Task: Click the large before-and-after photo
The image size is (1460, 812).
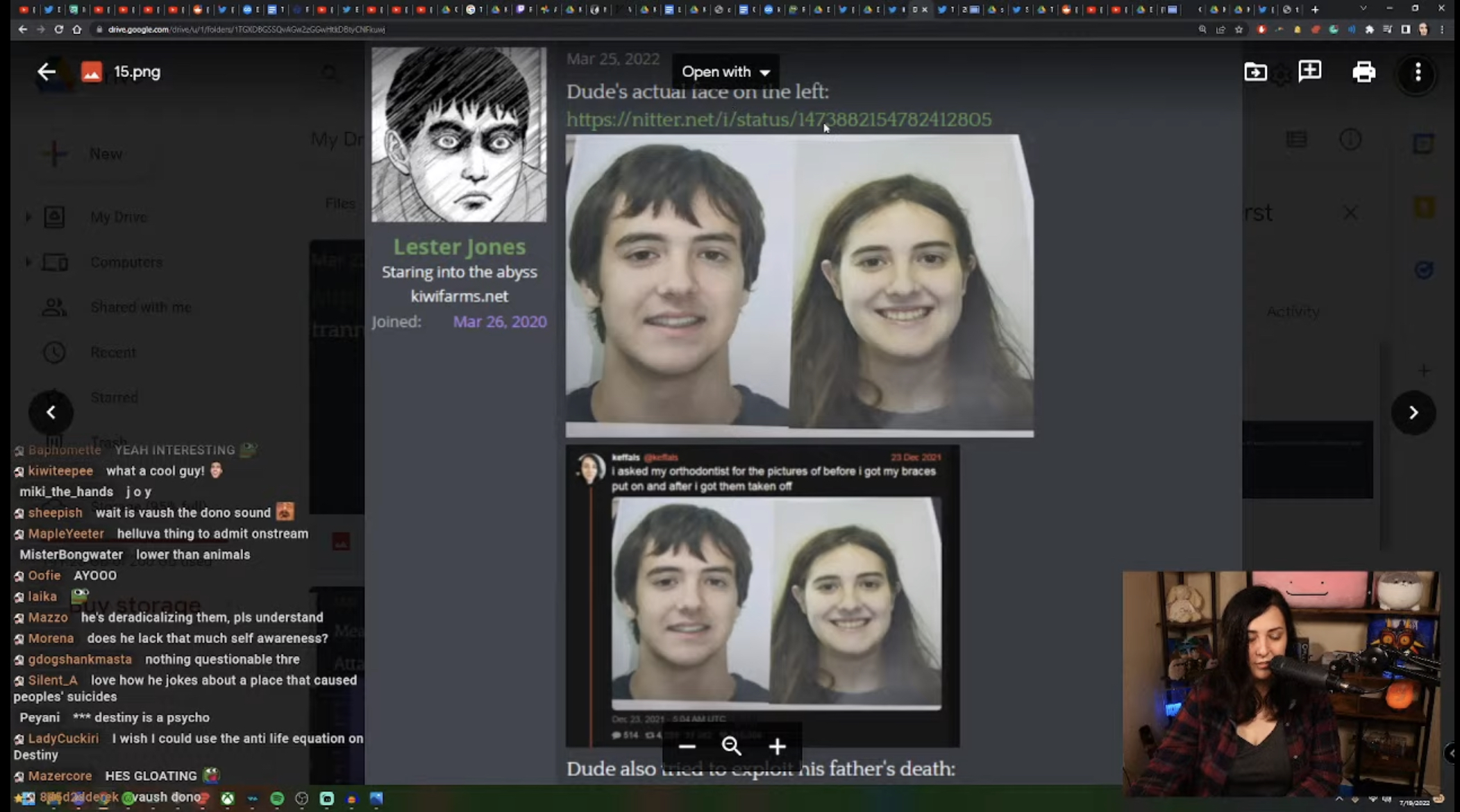Action: (799, 286)
